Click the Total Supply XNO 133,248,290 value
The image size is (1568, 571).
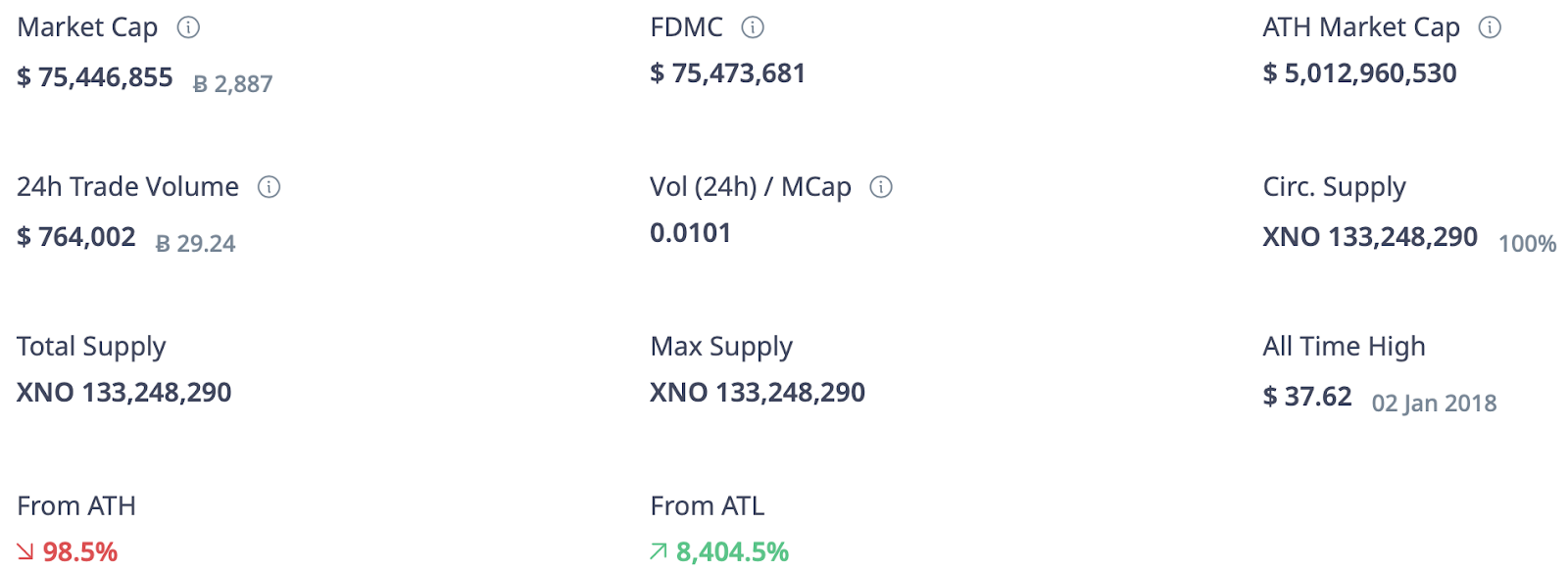pyautogui.click(x=124, y=393)
